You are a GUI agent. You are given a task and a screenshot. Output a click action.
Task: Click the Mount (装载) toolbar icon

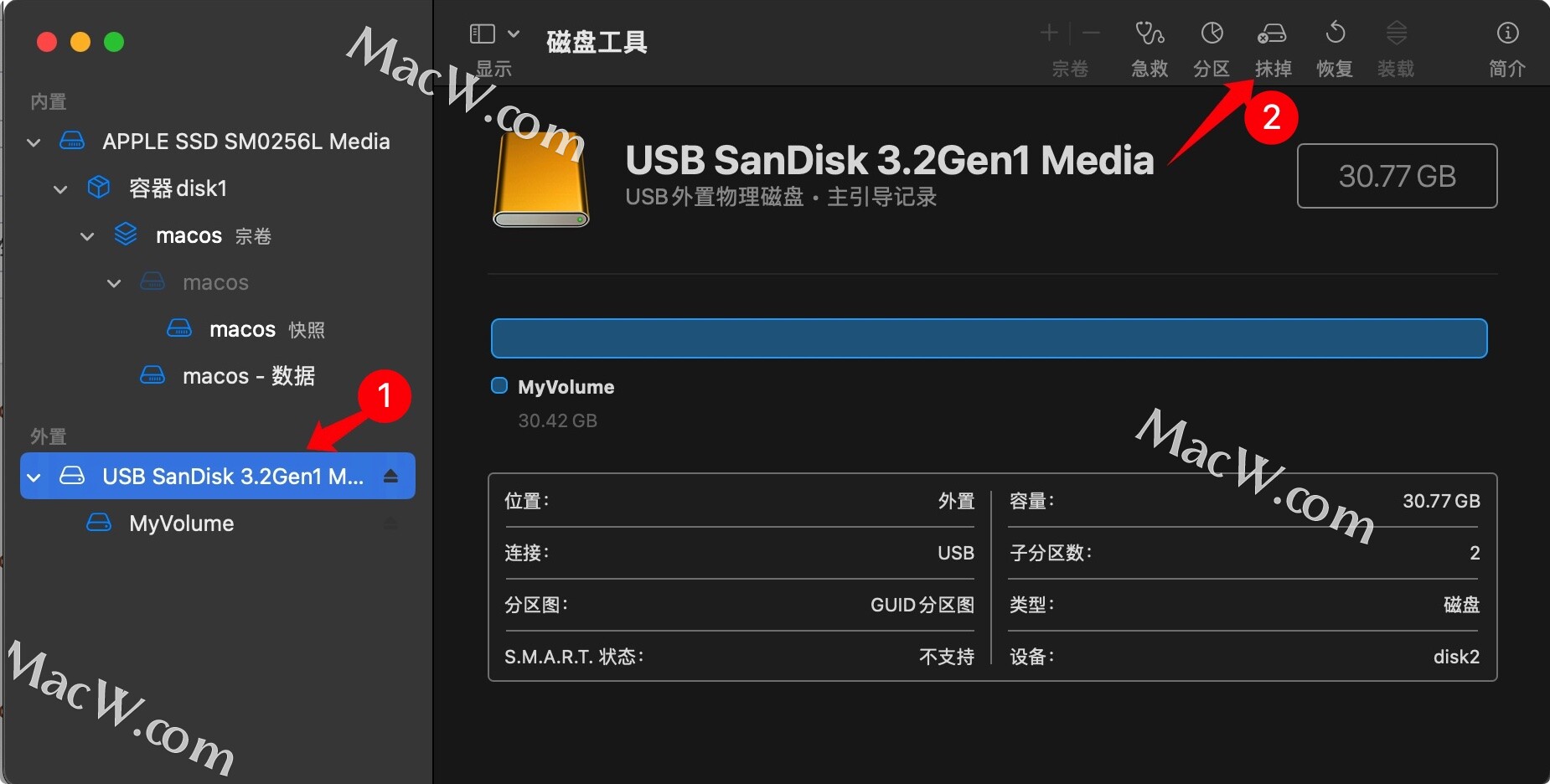1396,34
